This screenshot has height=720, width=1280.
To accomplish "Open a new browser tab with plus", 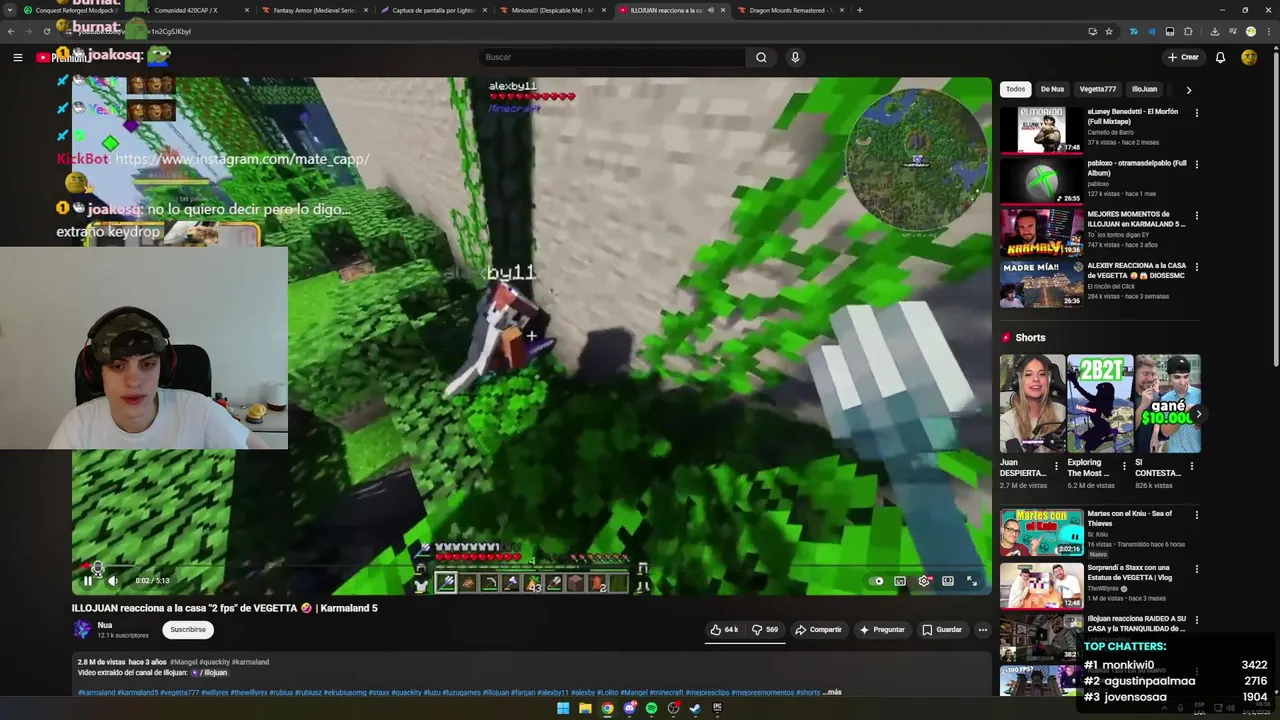I will pyautogui.click(x=860, y=10).
